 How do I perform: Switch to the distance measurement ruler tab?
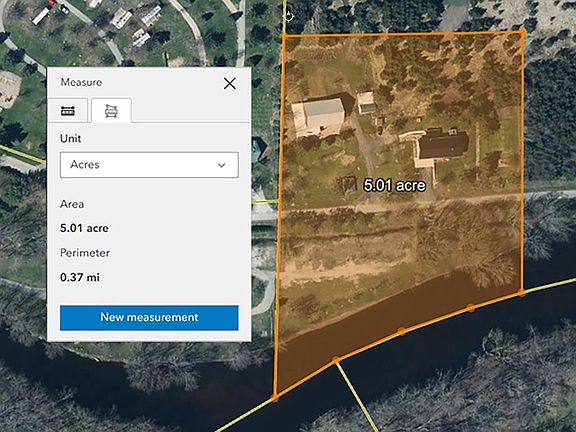tap(68, 111)
